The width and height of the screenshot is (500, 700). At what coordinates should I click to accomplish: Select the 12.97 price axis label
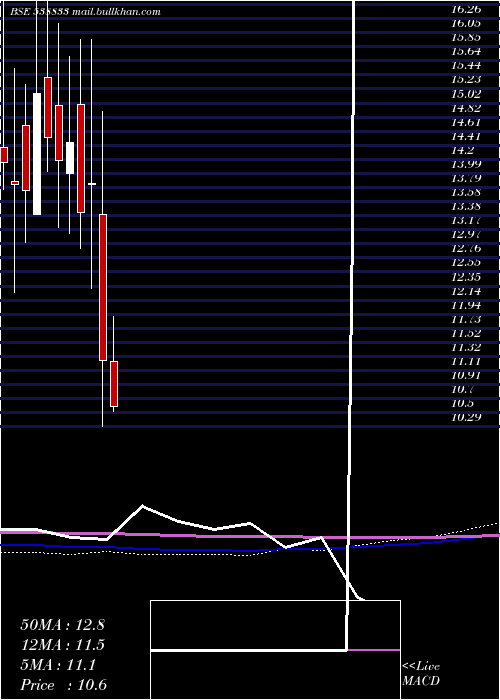[466, 234]
